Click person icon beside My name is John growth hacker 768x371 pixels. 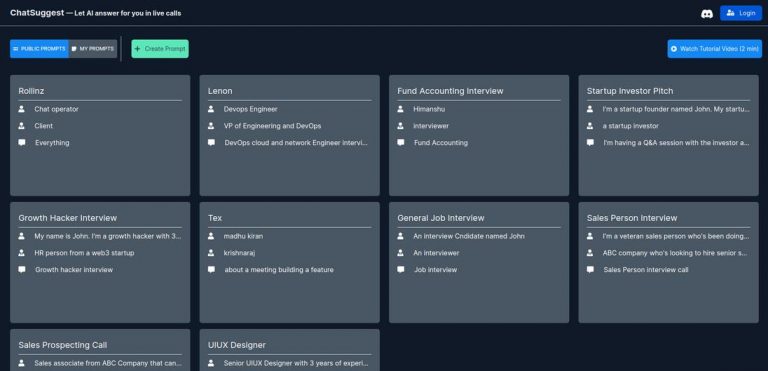pos(22,236)
